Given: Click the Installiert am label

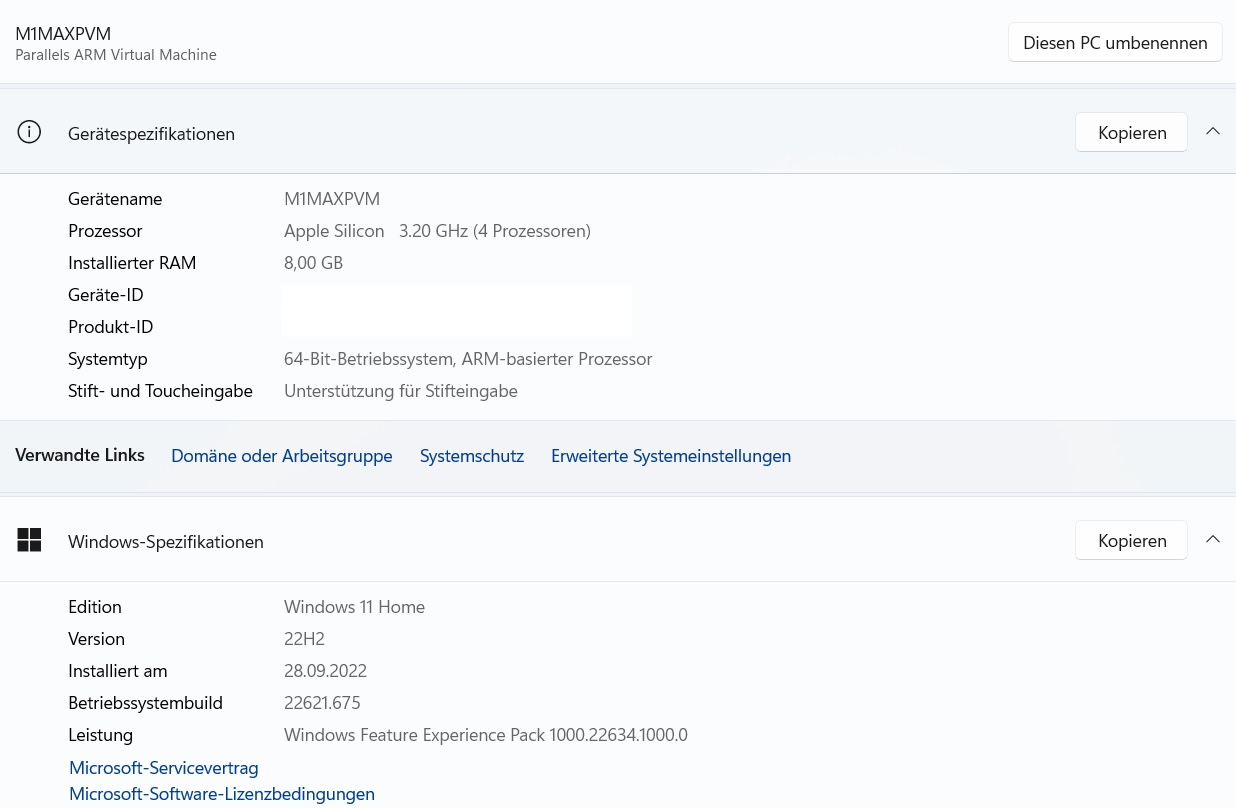Looking at the screenshot, I should [x=118, y=671].
